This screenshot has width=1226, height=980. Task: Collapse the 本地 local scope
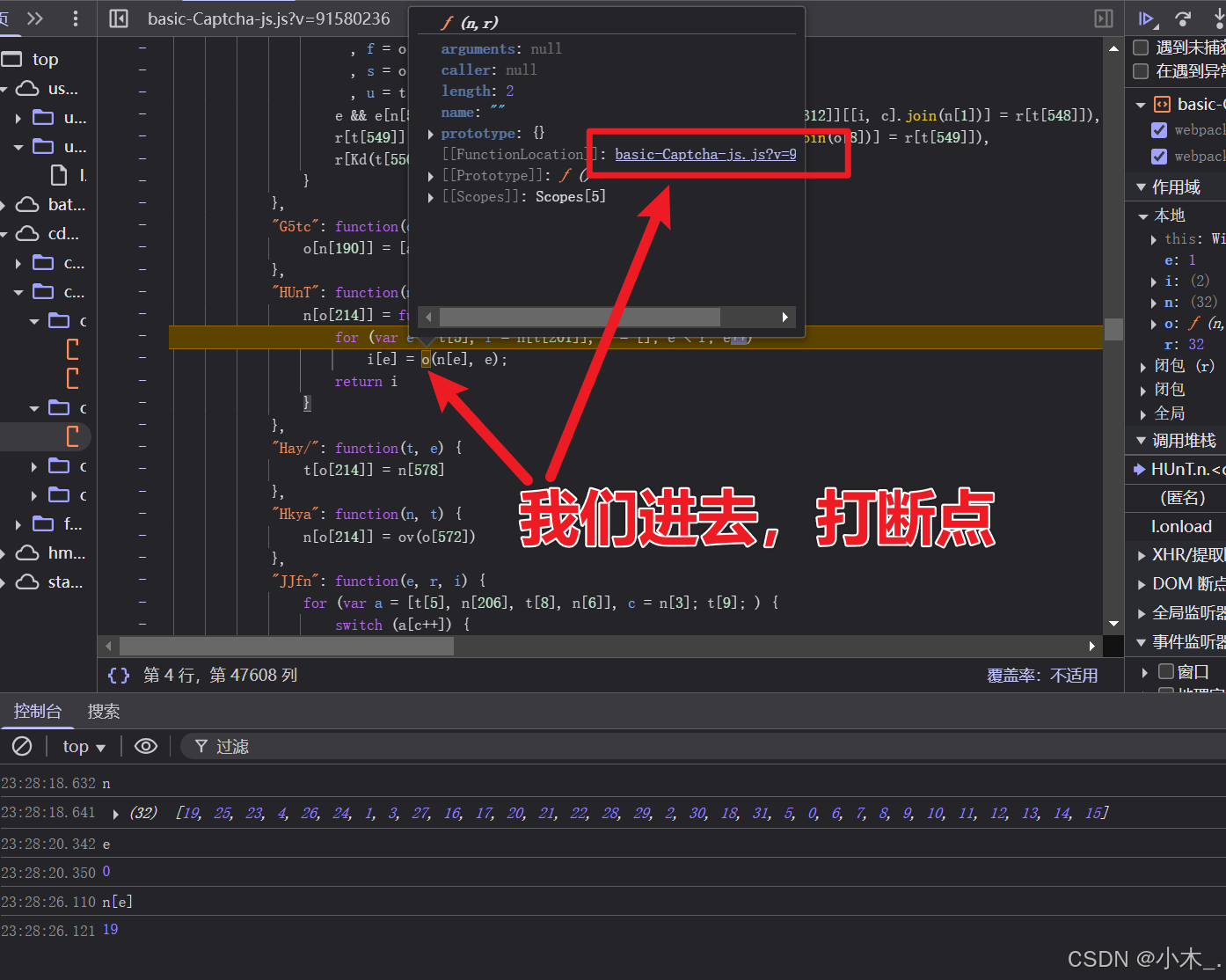pyautogui.click(x=1143, y=216)
